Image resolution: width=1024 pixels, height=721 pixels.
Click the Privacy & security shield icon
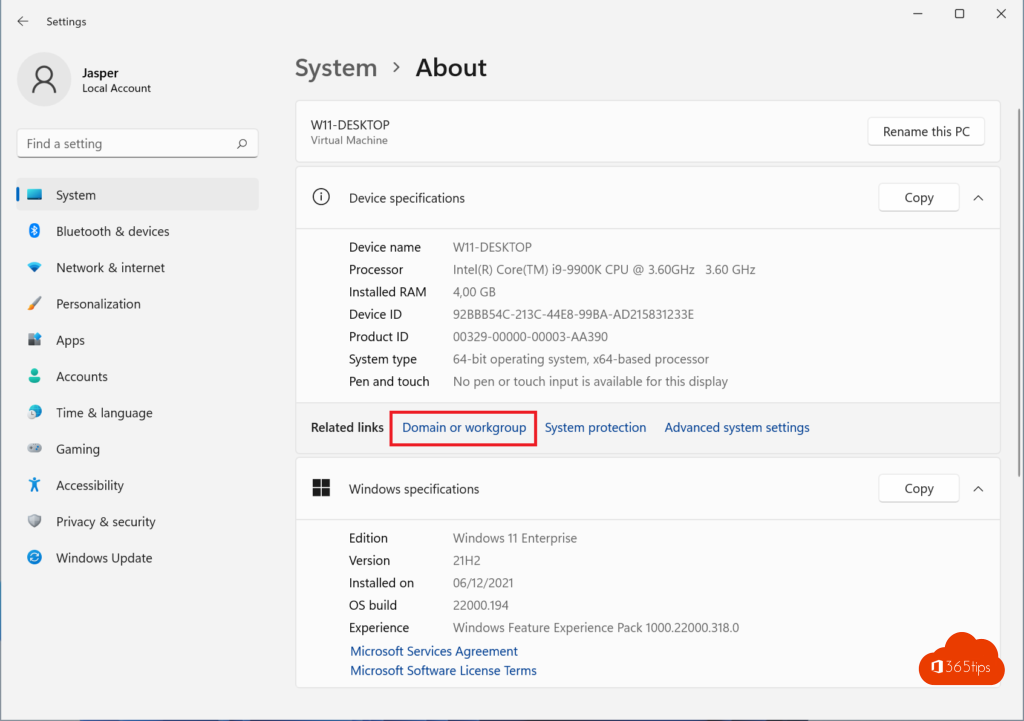pyautogui.click(x=35, y=521)
